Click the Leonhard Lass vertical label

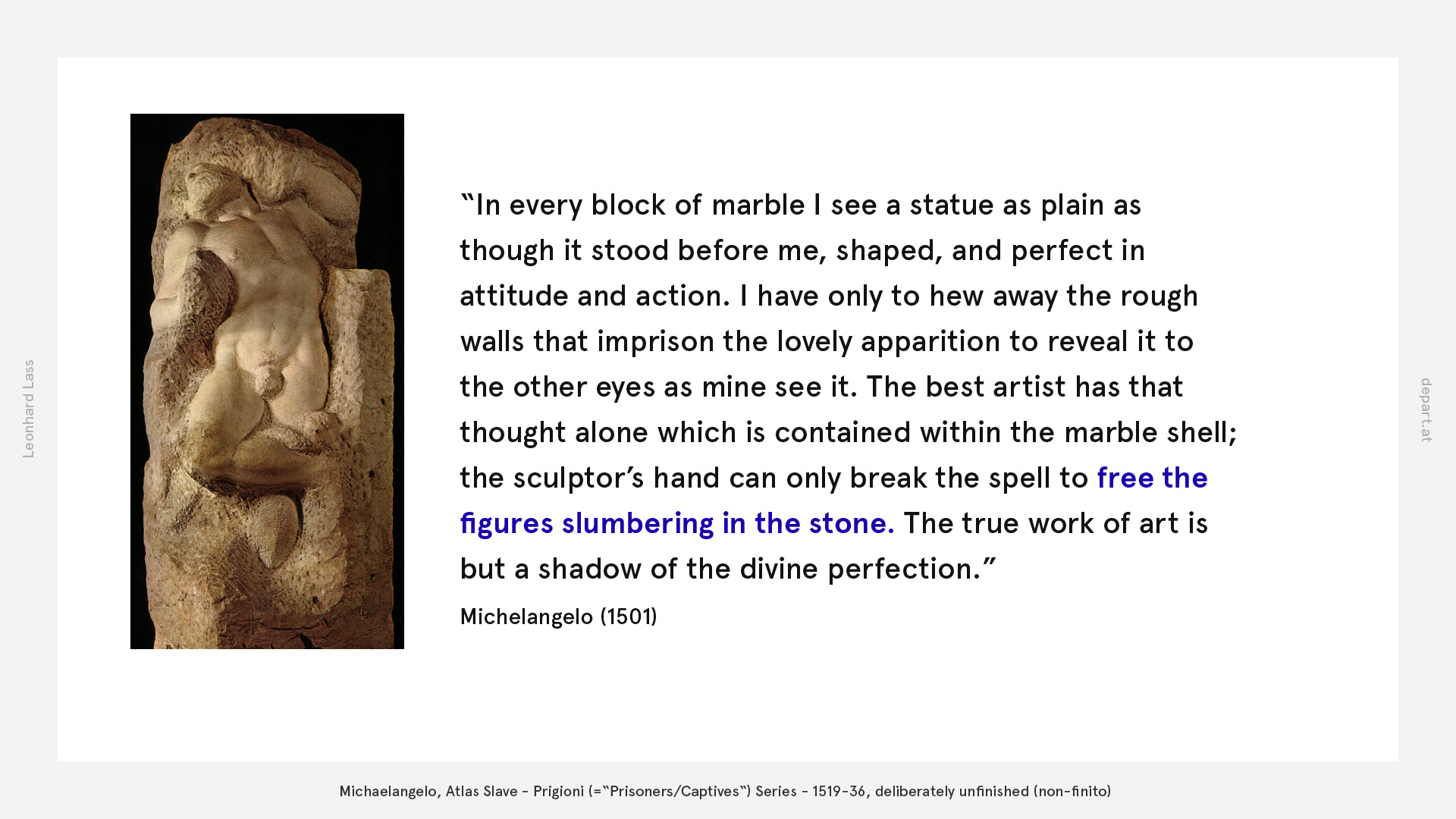(29, 409)
